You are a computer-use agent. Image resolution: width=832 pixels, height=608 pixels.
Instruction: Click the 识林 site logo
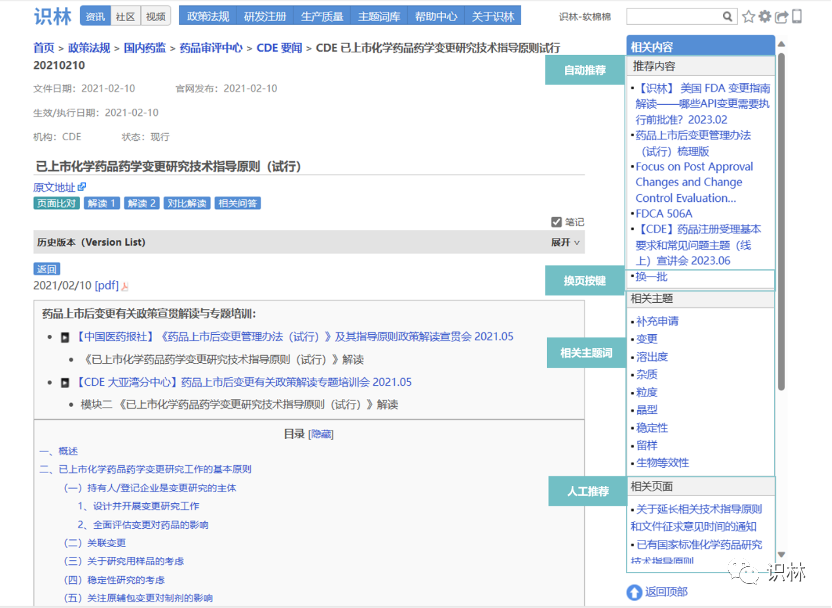point(53,16)
